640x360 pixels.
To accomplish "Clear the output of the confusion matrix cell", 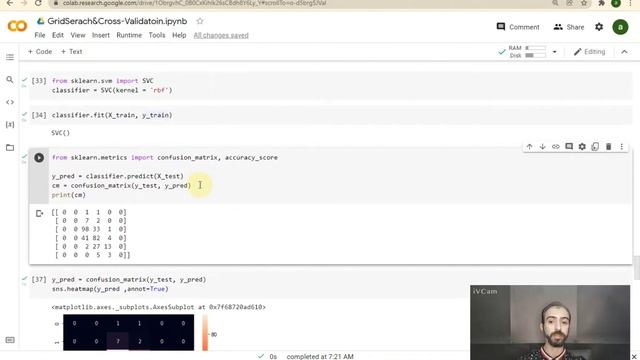I will [39, 213].
